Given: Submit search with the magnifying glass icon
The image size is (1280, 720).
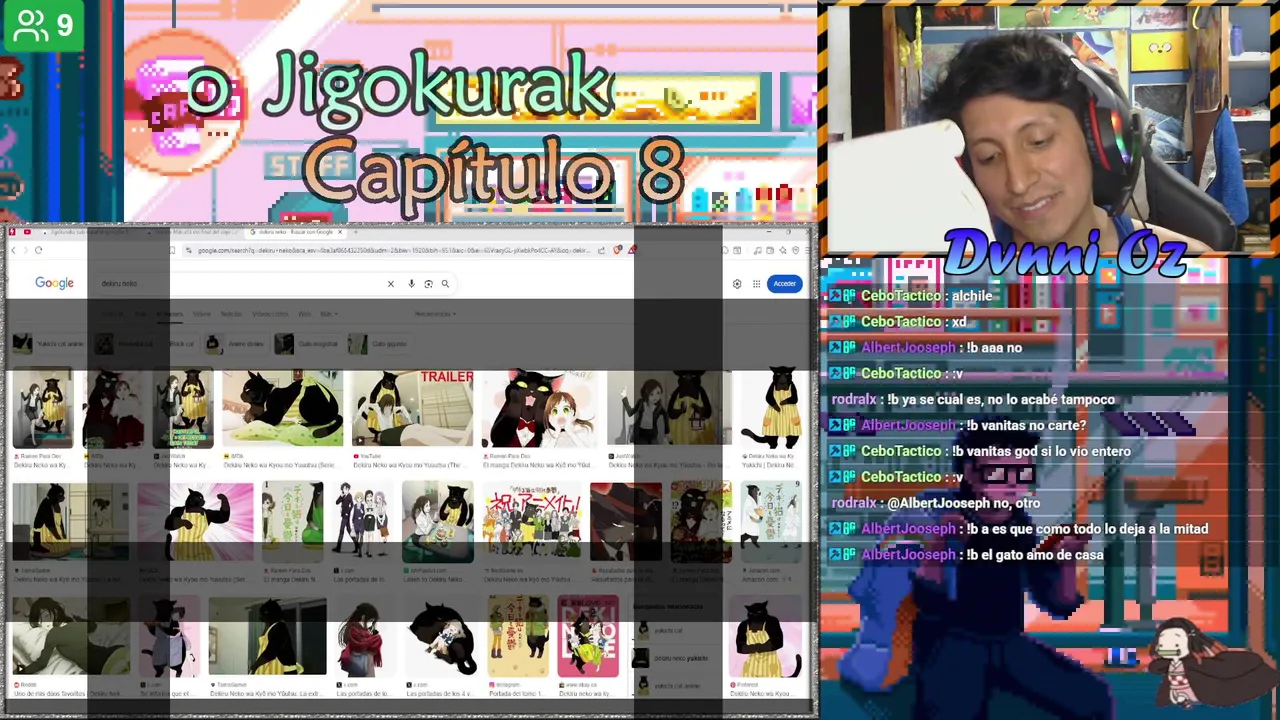Looking at the screenshot, I should click(x=445, y=284).
